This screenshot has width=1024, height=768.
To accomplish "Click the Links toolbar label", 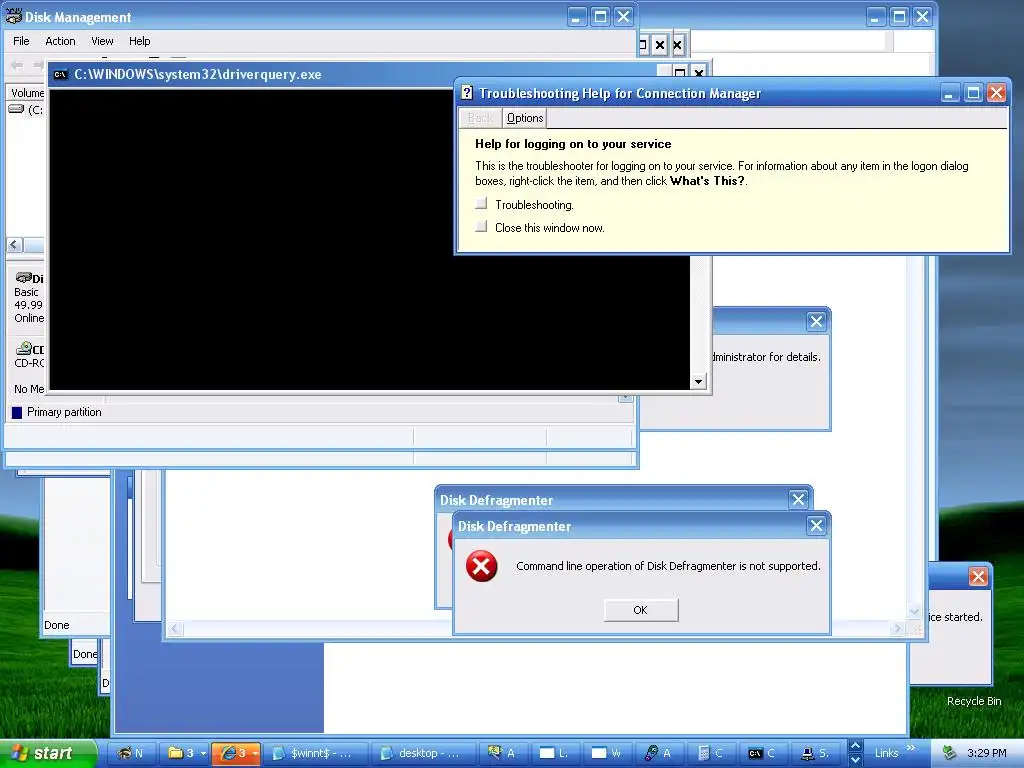I will [886, 753].
